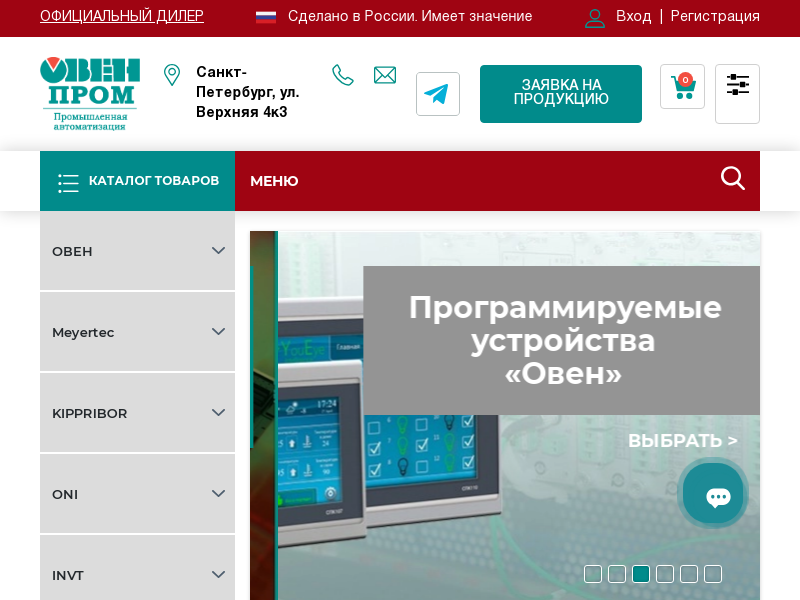Go to fifth slider dot
Image resolution: width=800 pixels, height=600 pixels.
(x=689, y=574)
